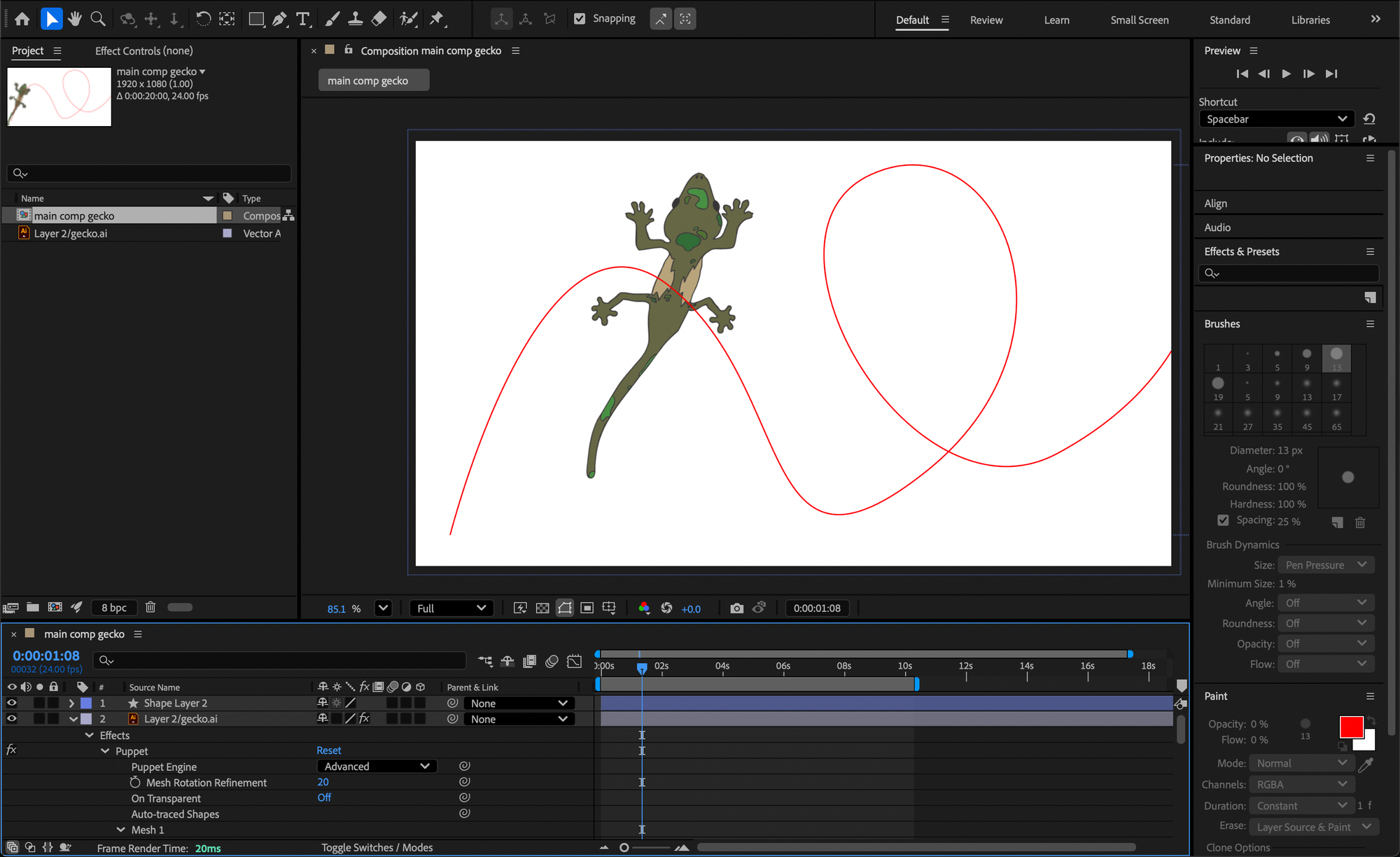Switch to the Review workspace
Image resolution: width=1400 pixels, height=857 pixels.
[986, 20]
